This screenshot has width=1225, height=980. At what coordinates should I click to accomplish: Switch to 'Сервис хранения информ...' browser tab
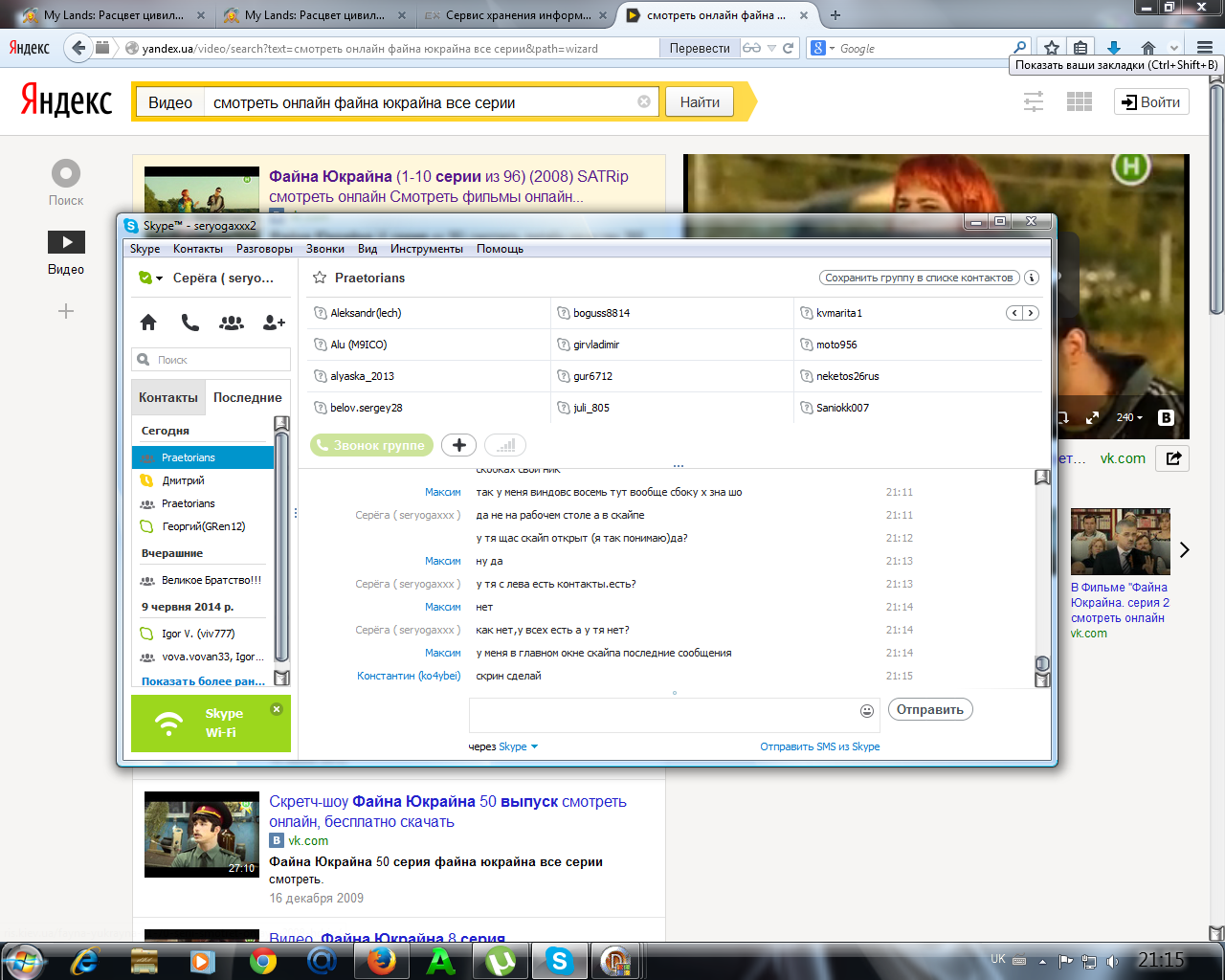[518, 15]
